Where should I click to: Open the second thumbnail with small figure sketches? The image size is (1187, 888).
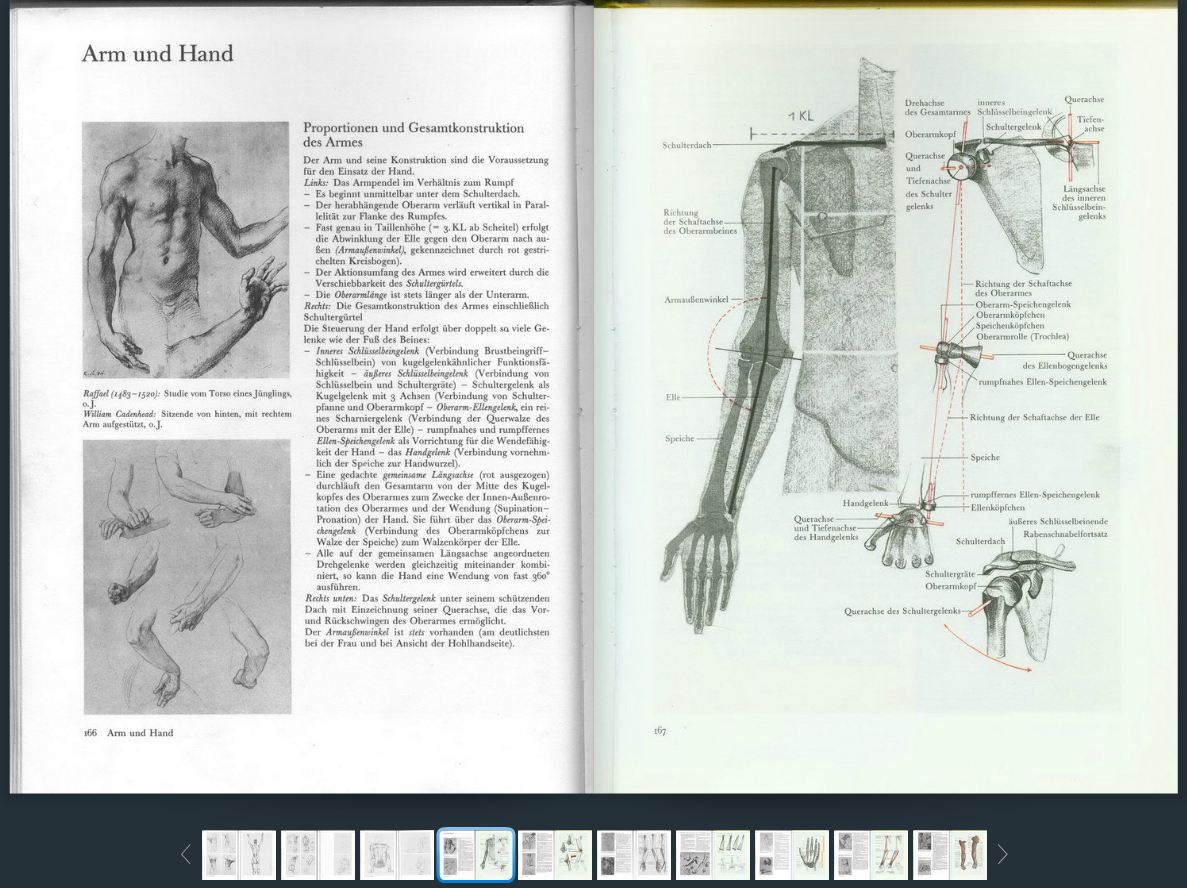coord(318,855)
